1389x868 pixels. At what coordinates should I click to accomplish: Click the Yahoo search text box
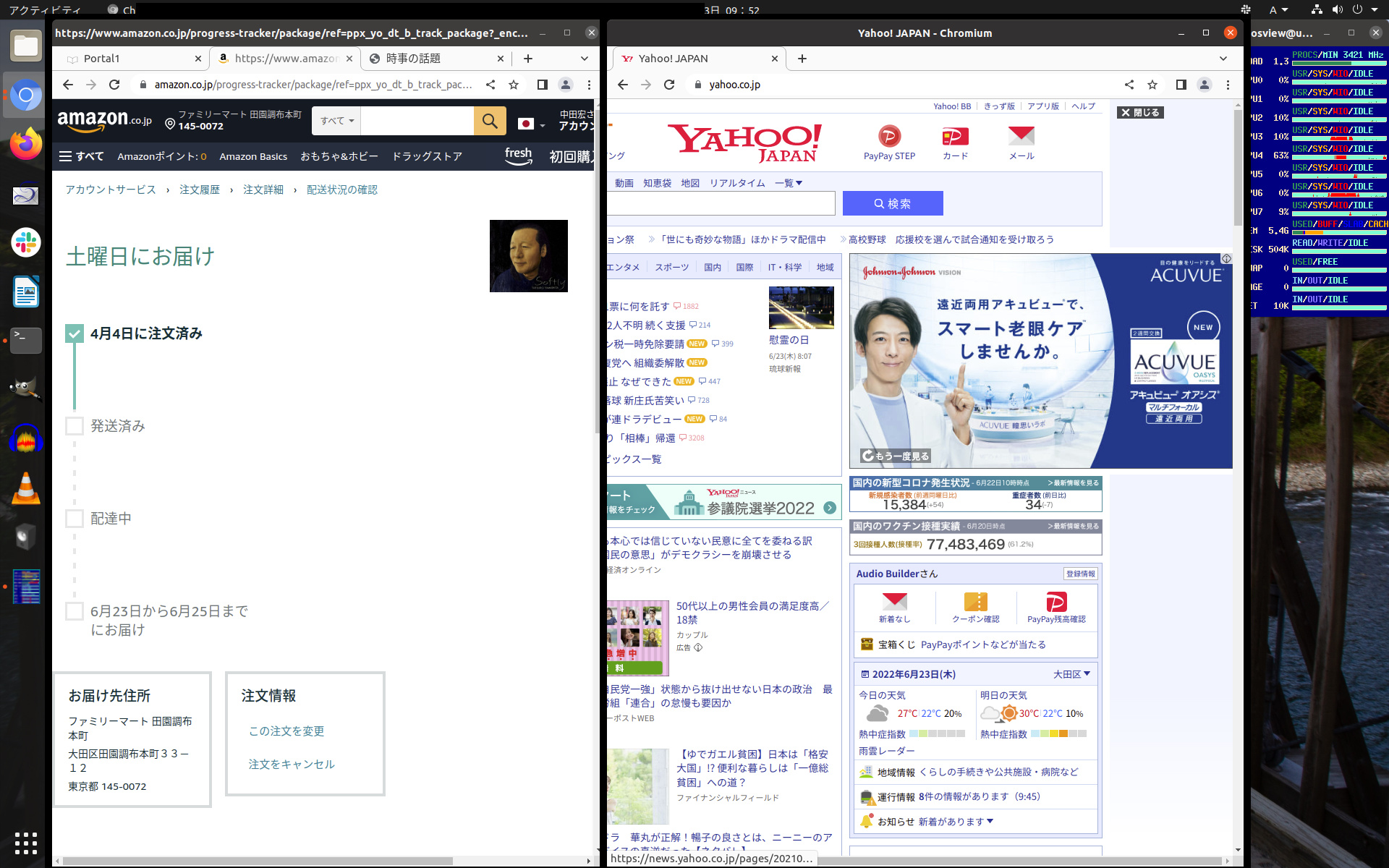(721, 203)
